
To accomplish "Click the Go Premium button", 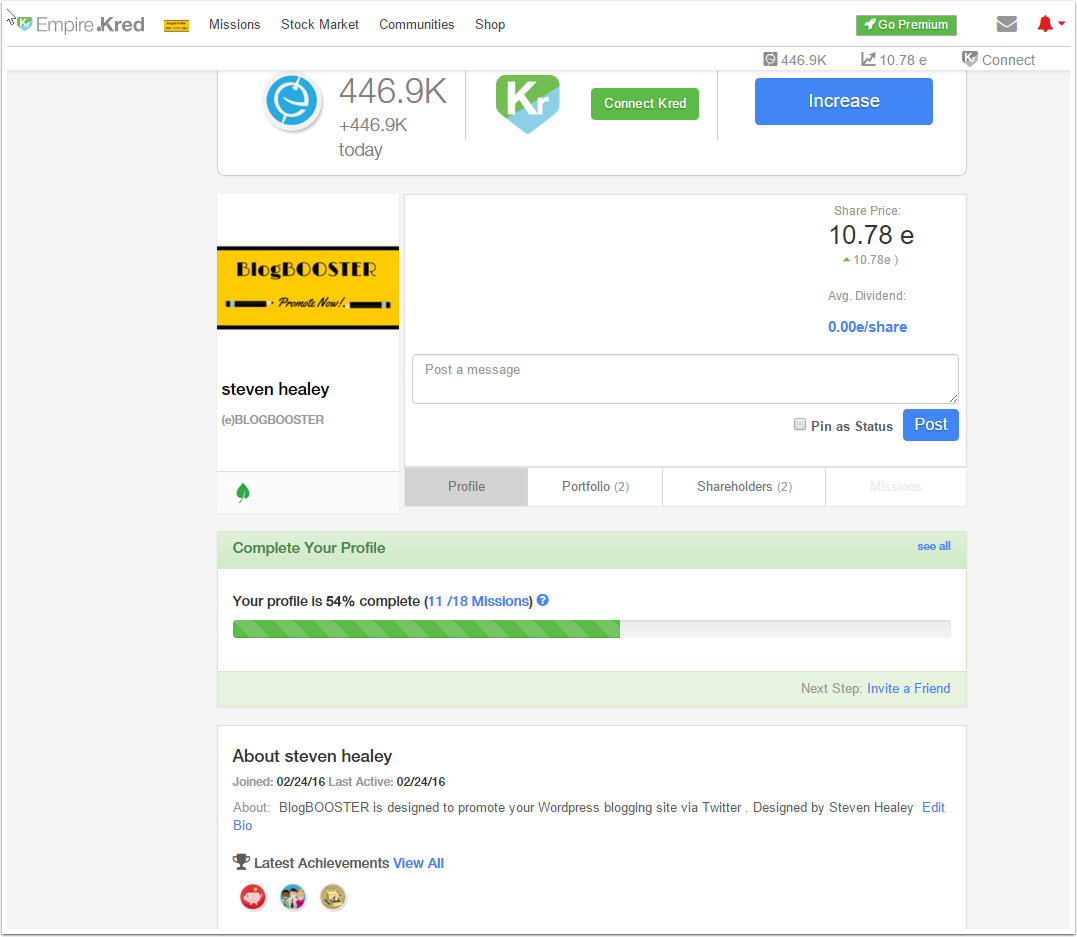I will 906,25.
